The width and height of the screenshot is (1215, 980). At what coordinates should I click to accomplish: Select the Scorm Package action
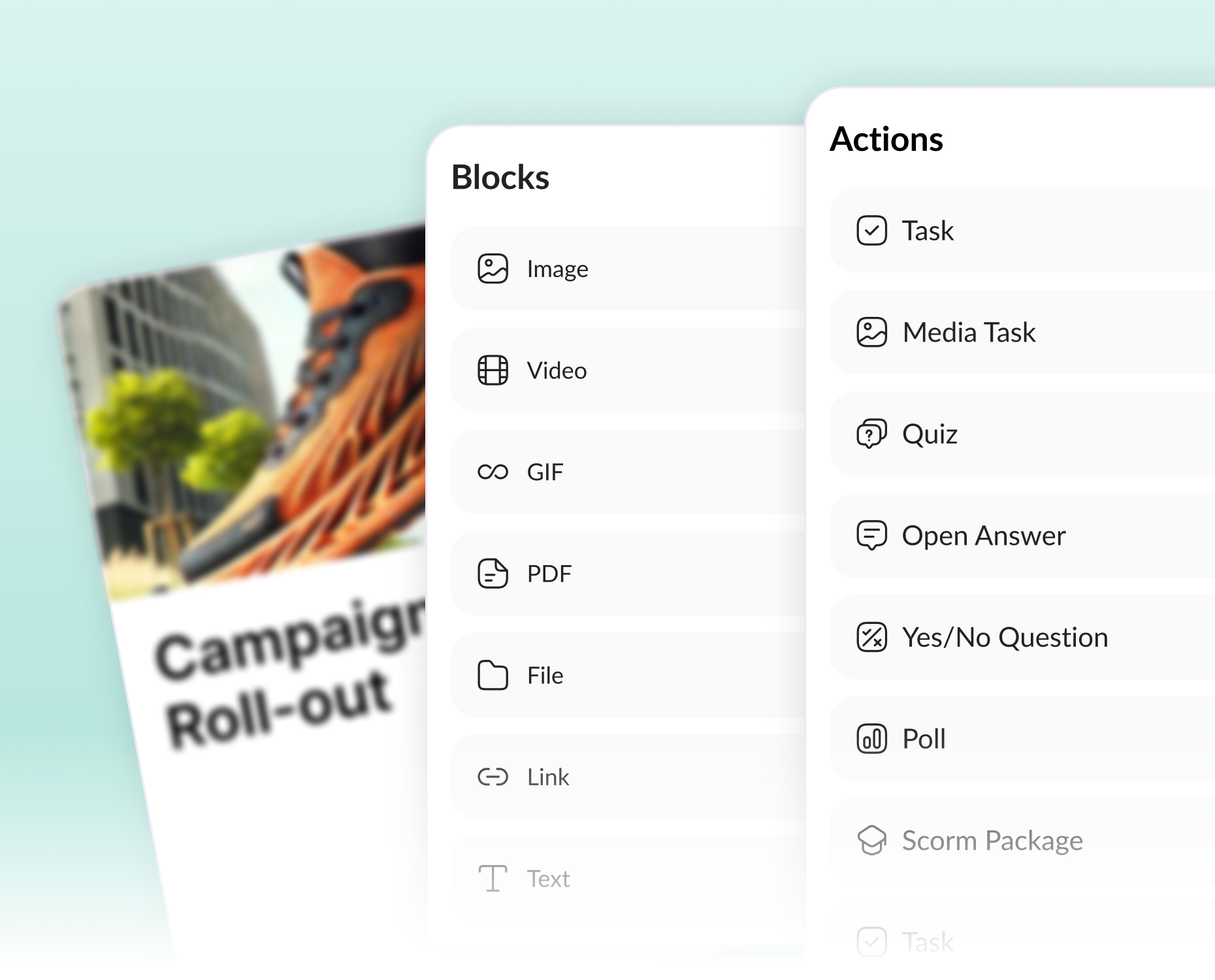coord(992,841)
